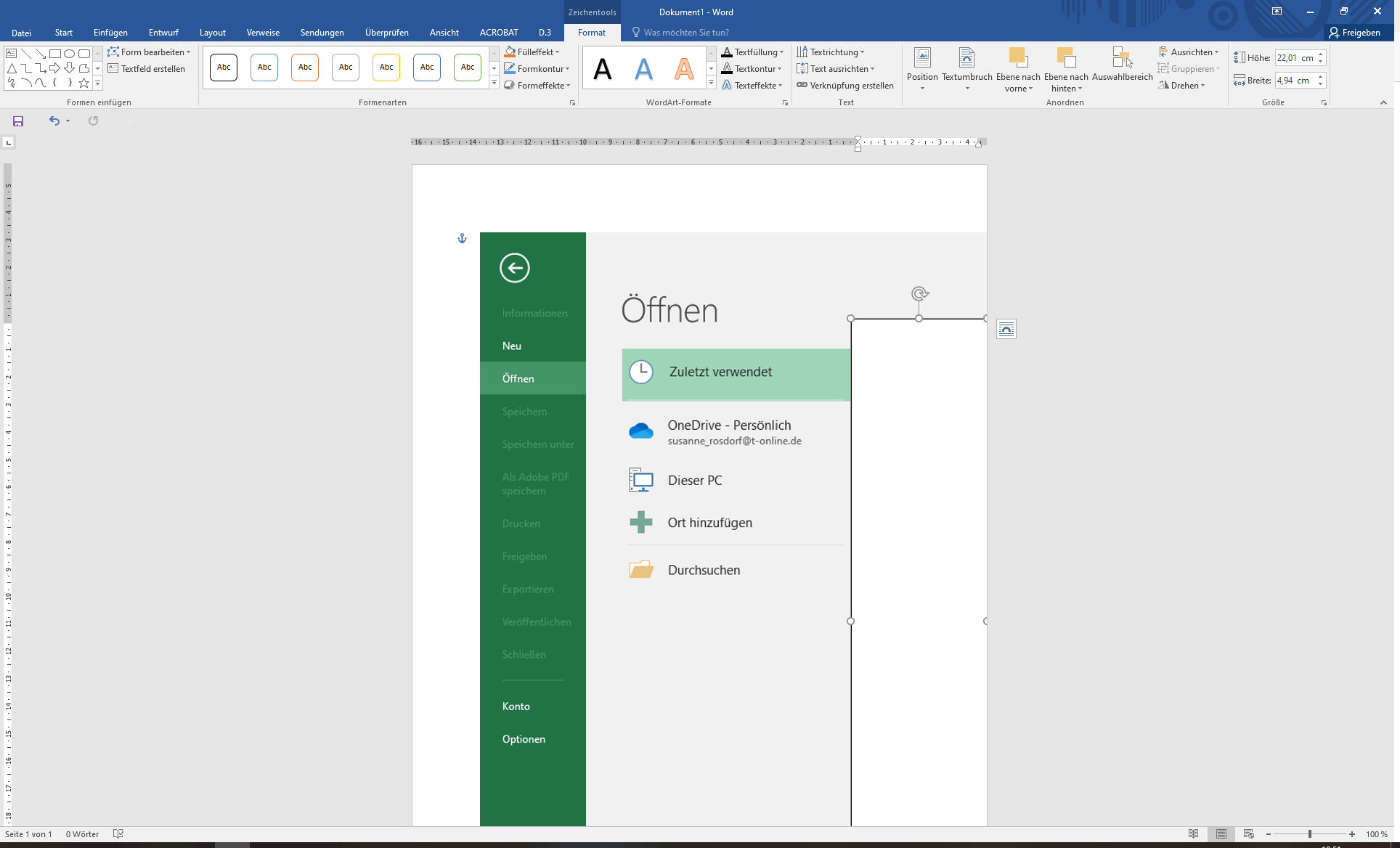Select the curve shape

(x=41, y=83)
